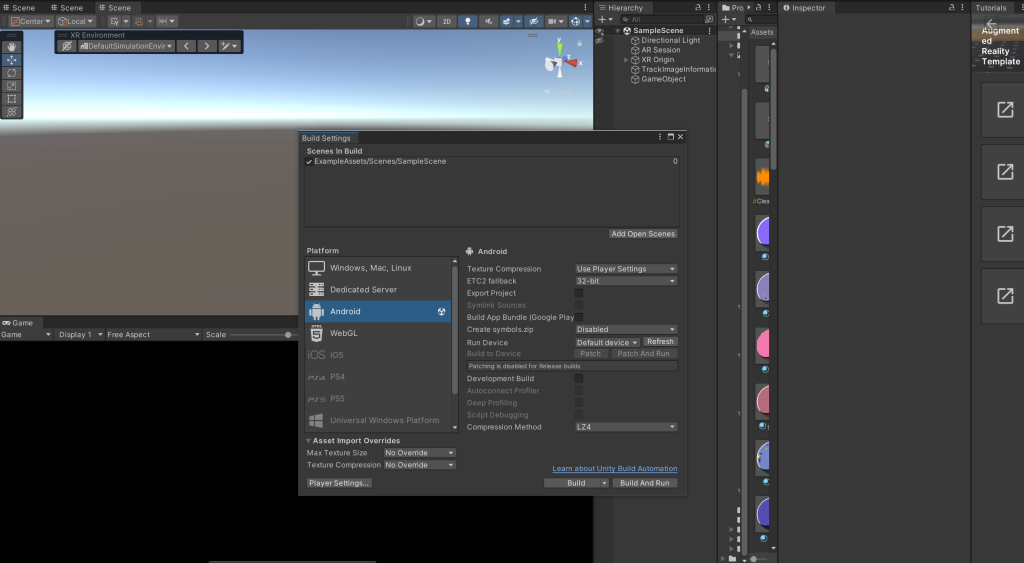Open Display 1 dropdown in Game view

[80, 335]
